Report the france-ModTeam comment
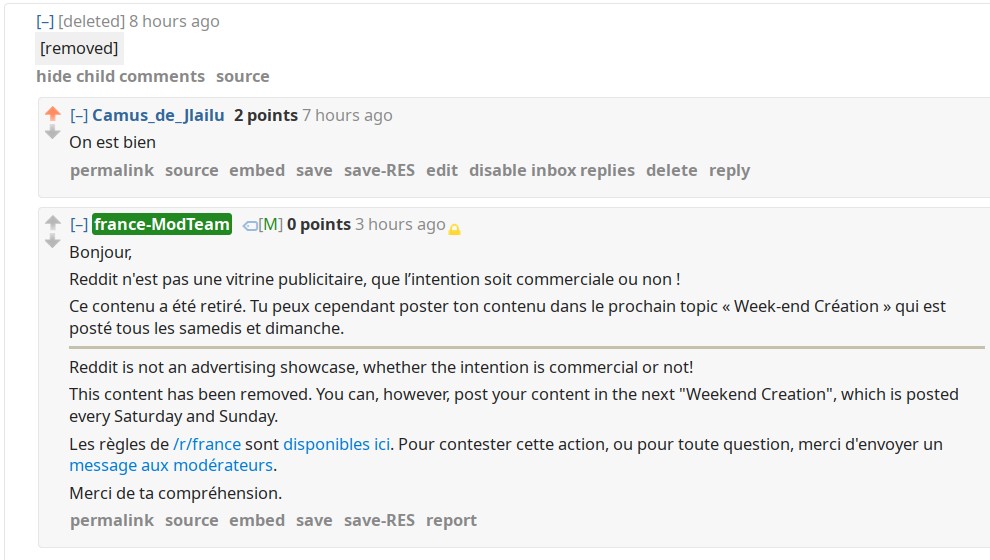 [x=451, y=521]
